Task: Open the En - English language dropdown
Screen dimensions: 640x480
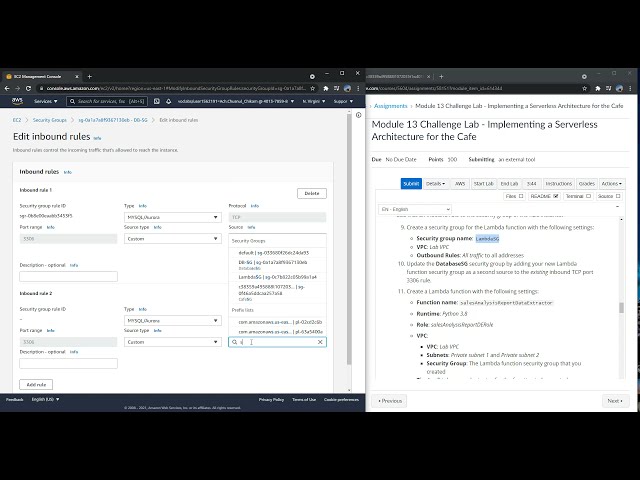Action: 415,209
